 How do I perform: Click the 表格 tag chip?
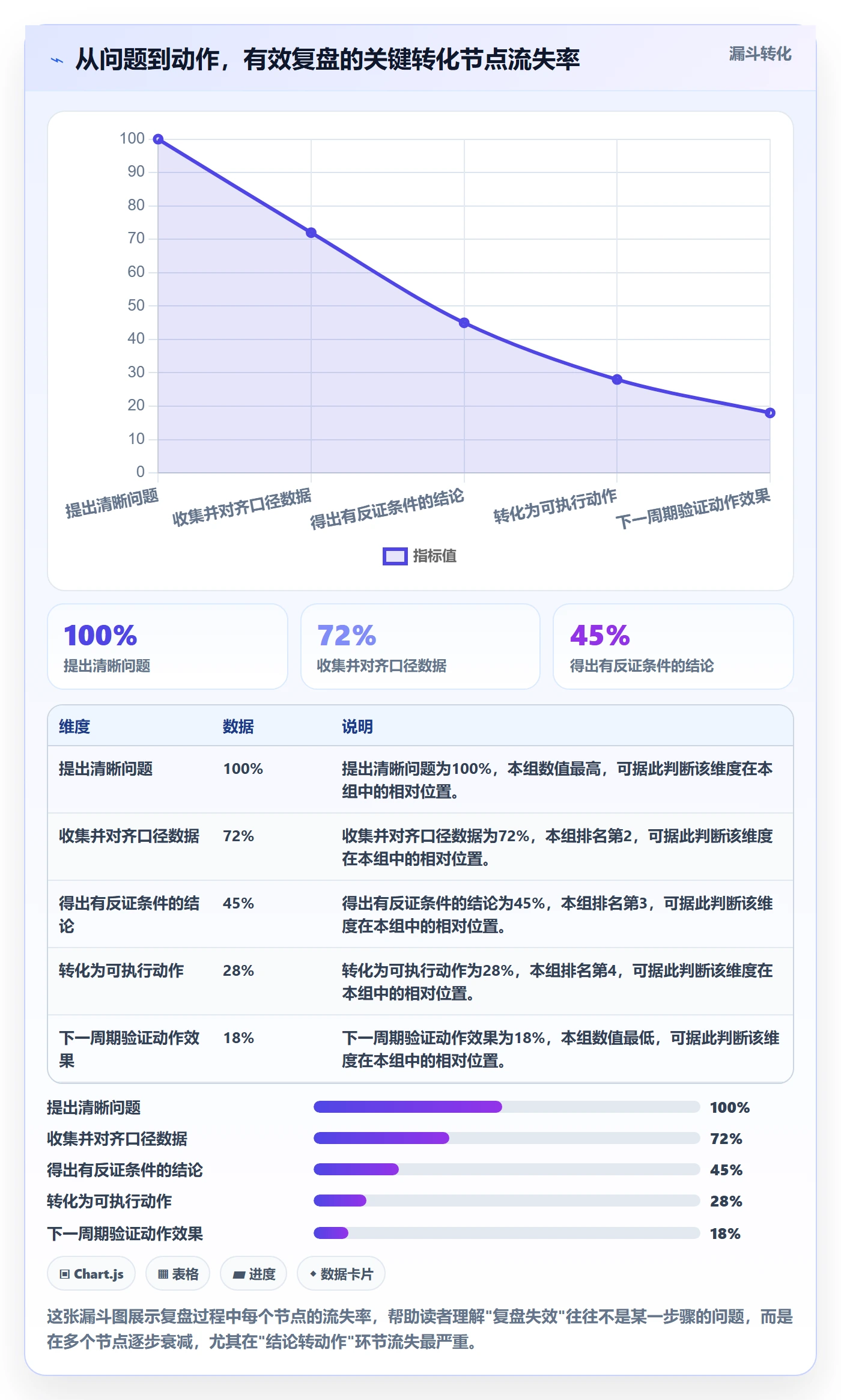[x=178, y=1274]
